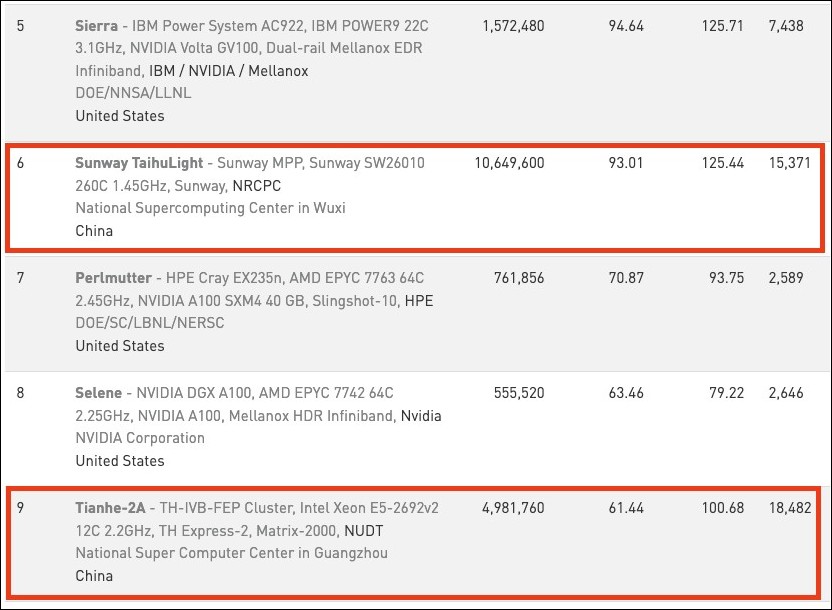The height and width of the screenshot is (610, 832).
Task: Click NRCPC vendor text
Action: point(257,186)
